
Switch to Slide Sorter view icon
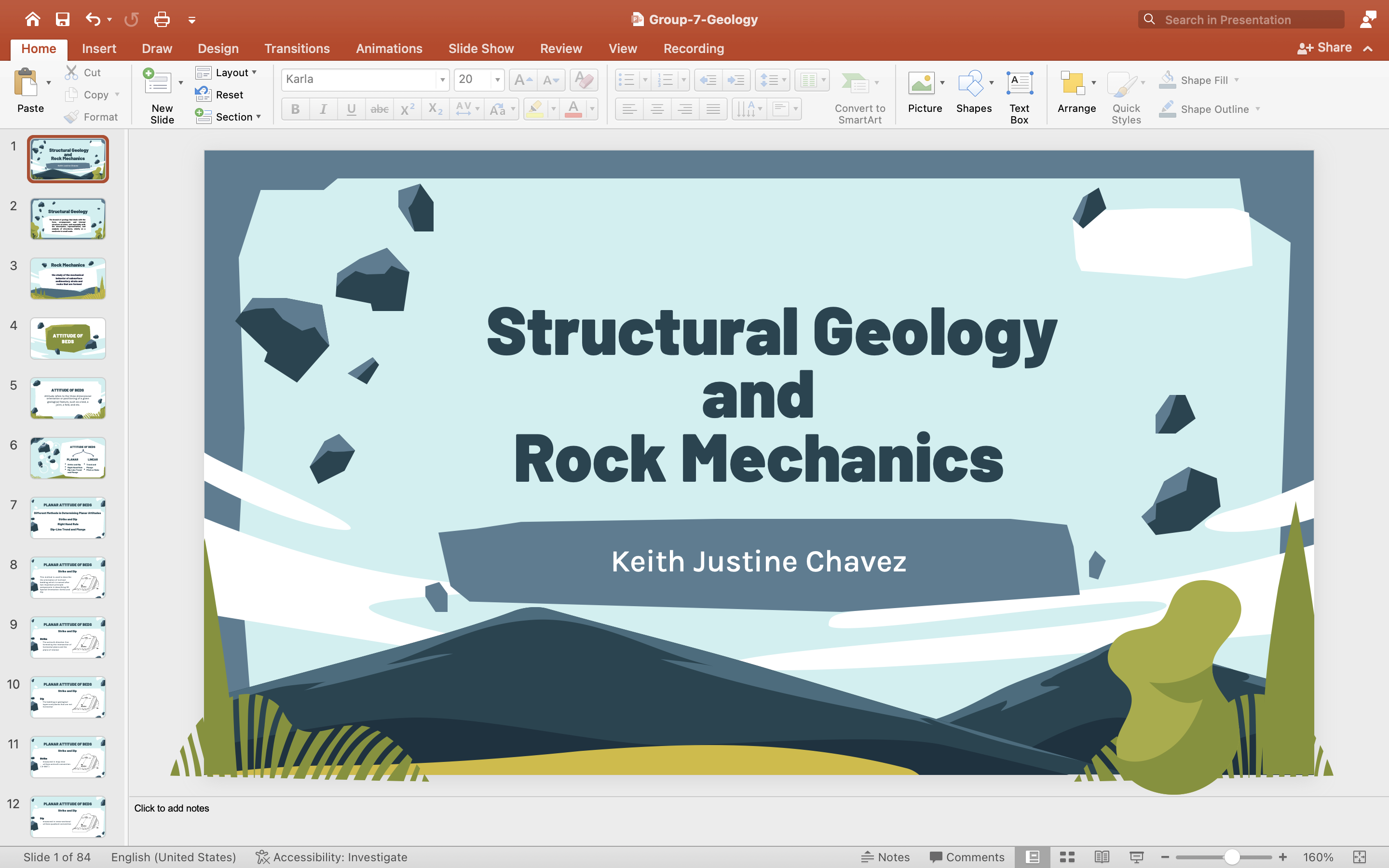1067,856
